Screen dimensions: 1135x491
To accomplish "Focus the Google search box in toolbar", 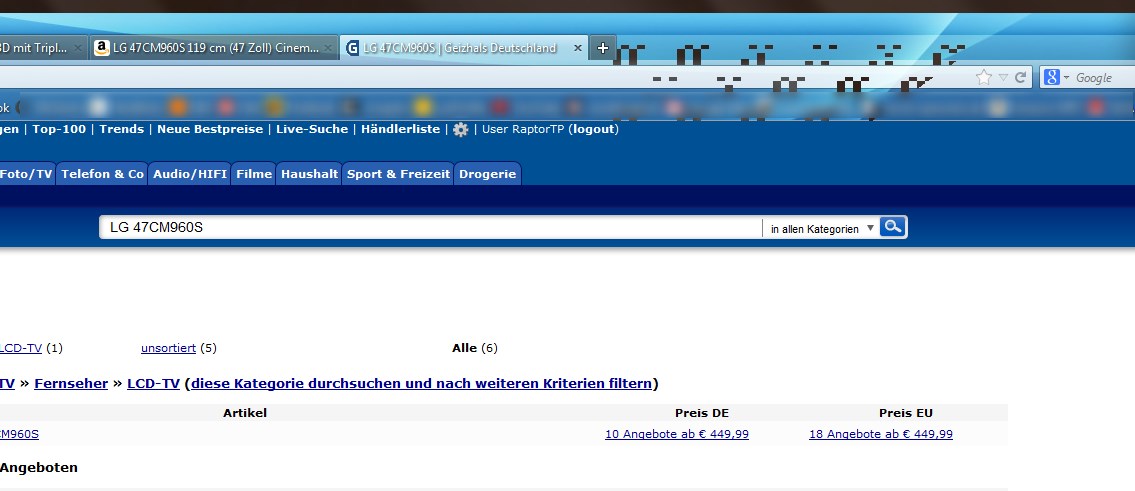I will [1103, 77].
